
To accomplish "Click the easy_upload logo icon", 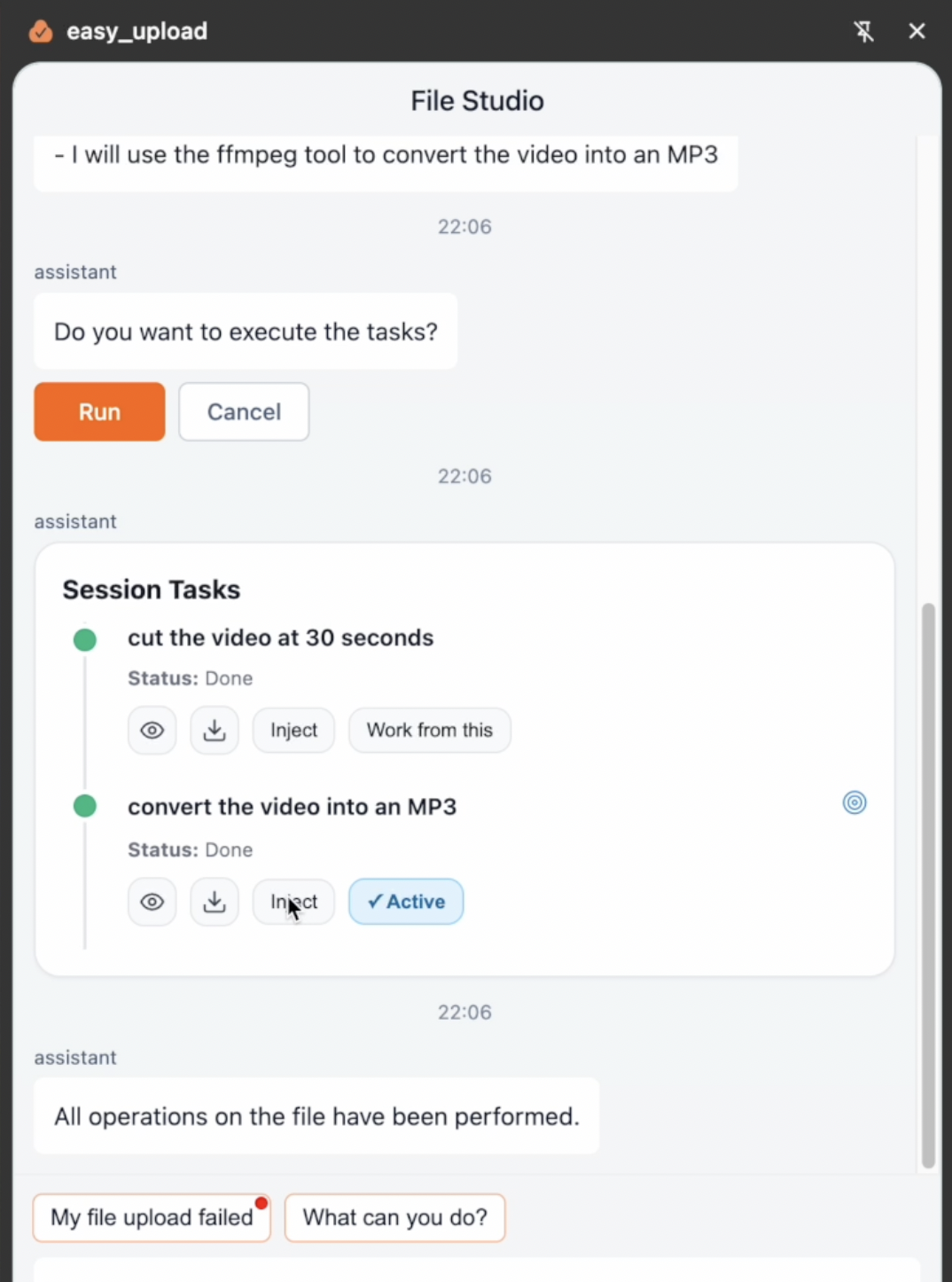I will tap(41, 32).
